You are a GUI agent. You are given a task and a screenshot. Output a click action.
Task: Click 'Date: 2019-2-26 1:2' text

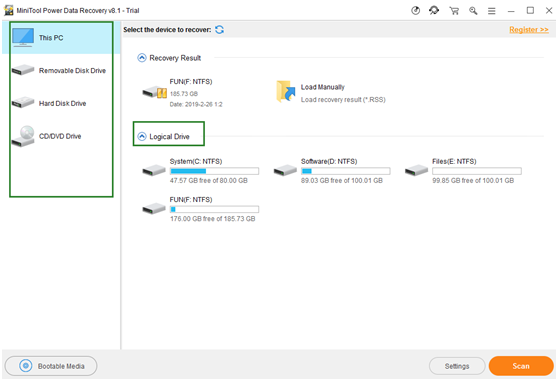(x=196, y=104)
